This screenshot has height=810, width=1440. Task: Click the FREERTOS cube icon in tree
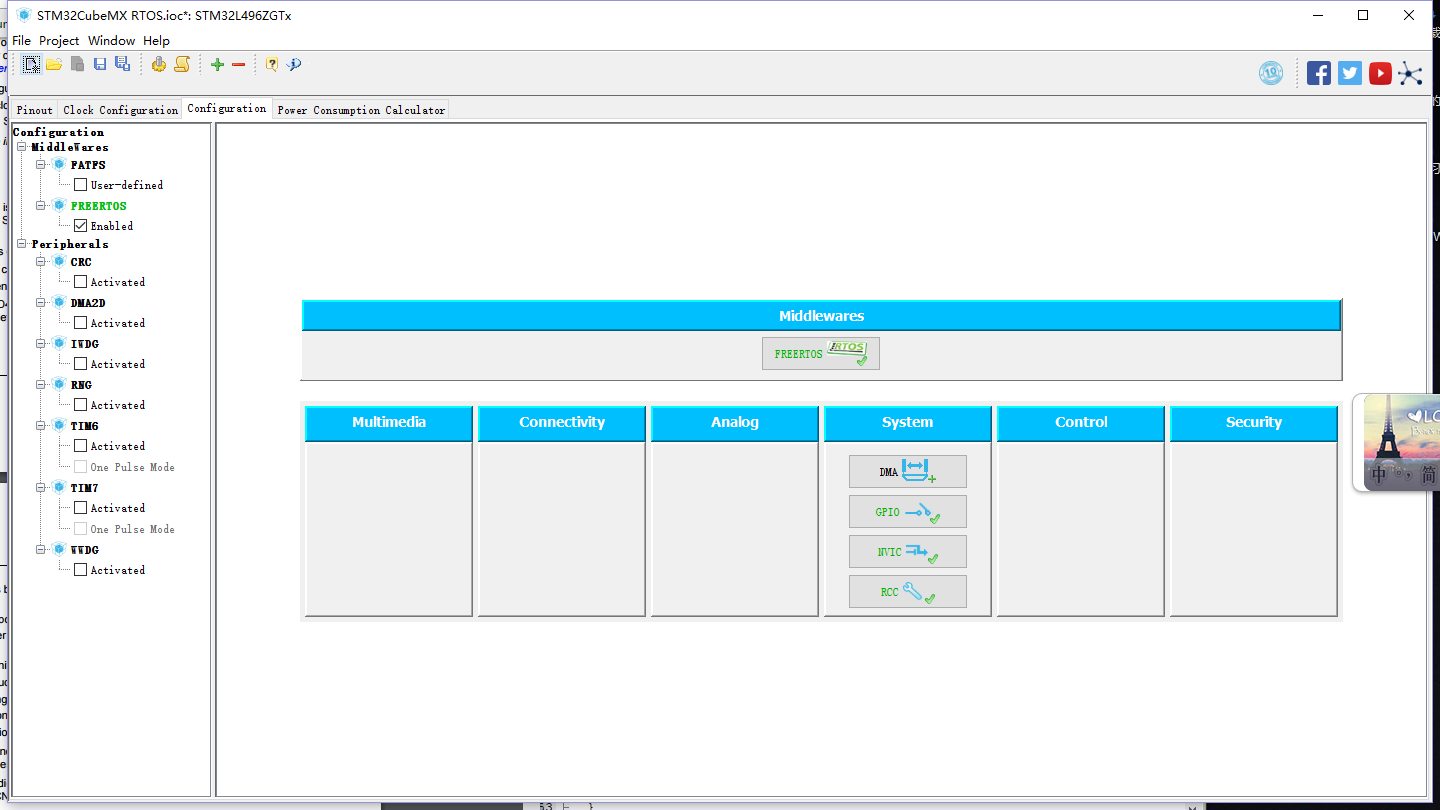(59, 205)
